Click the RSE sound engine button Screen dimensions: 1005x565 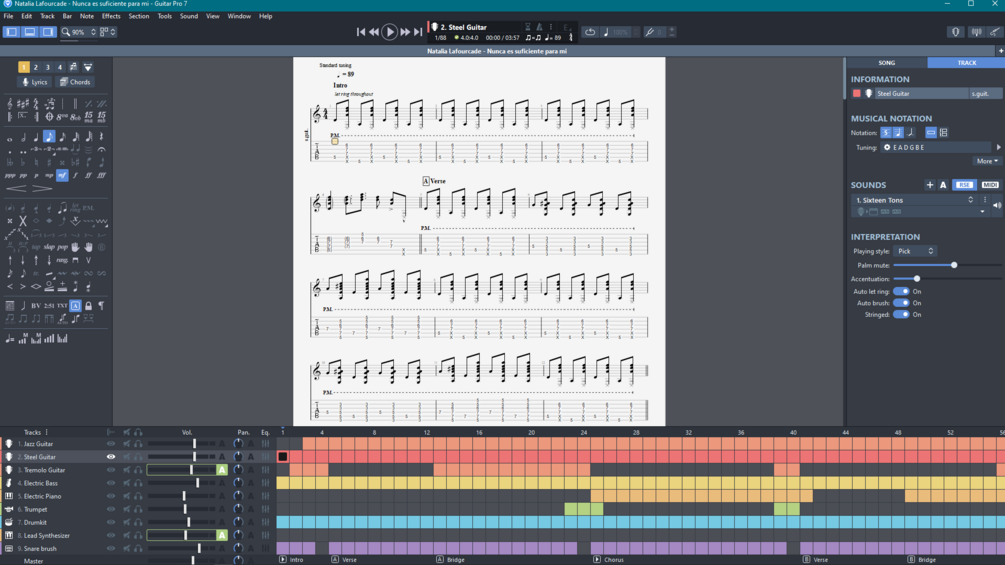964,184
